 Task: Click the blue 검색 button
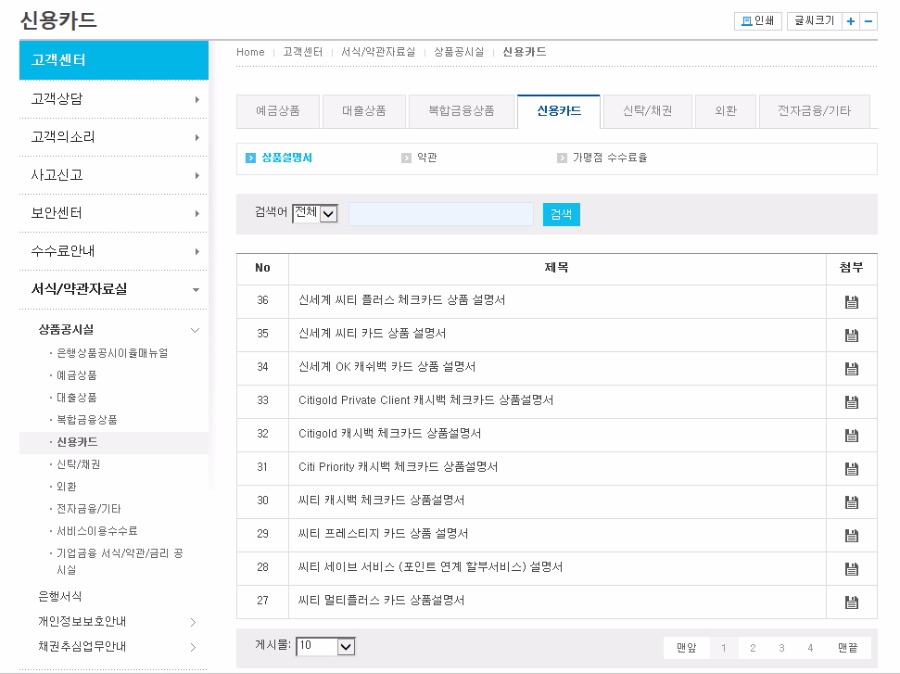[561, 214]
